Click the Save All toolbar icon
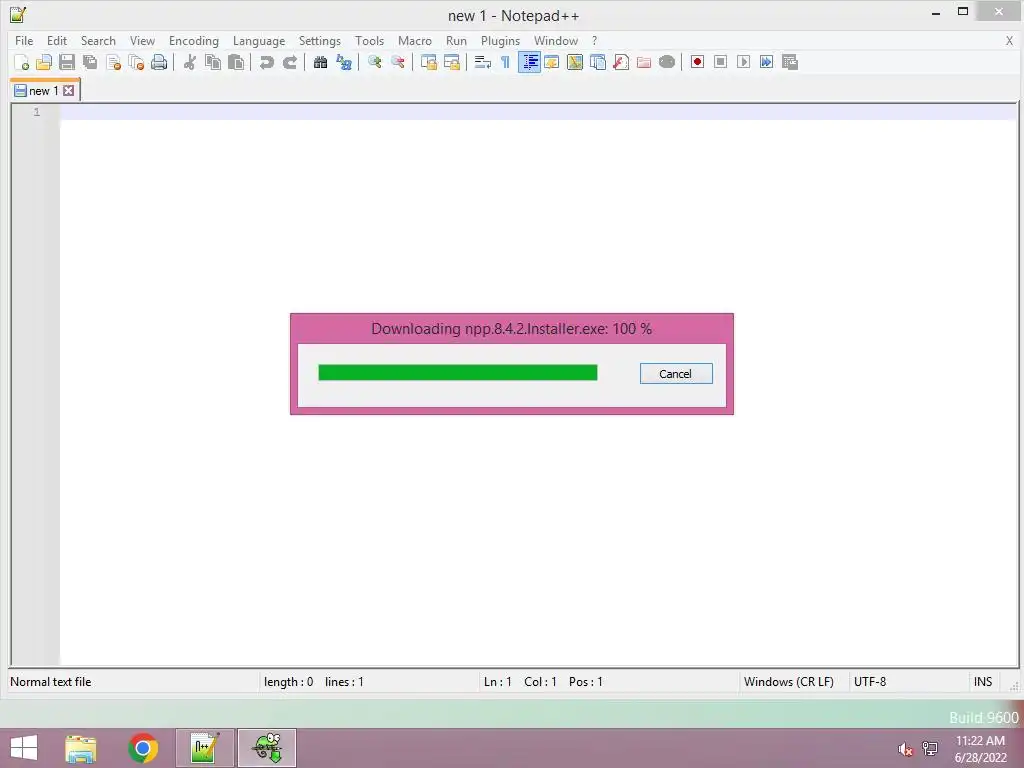Image resolution: width=1024 pixels, height=768 pixels. (90, 62)
